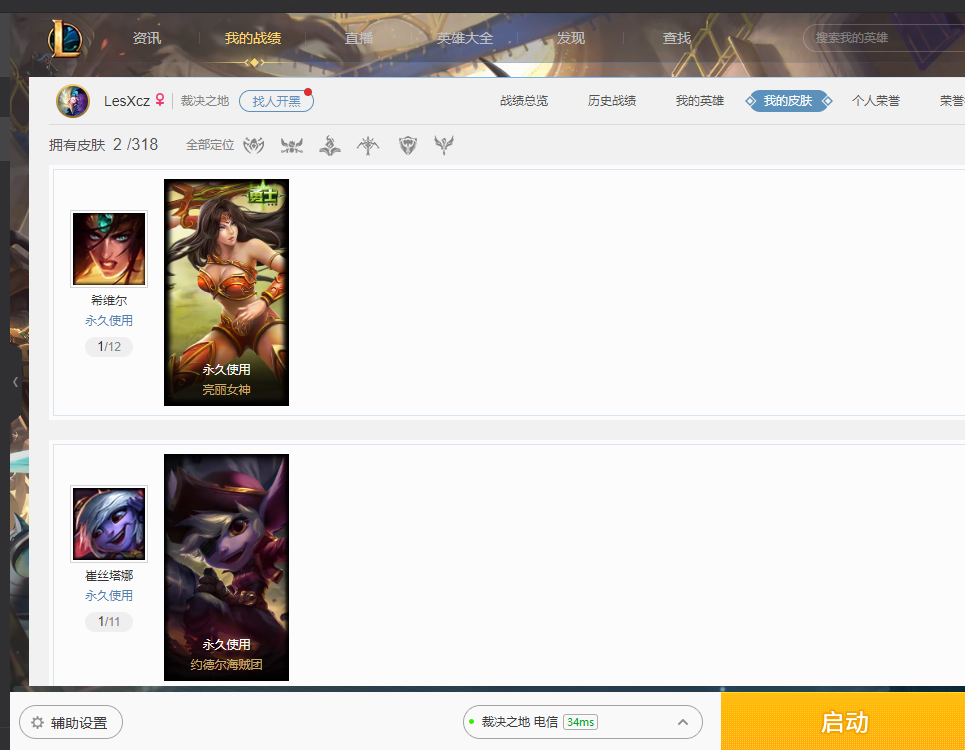The height and width of the screenshot is (750, 965).
Task: Click the 希维尔 champion name
Action: click(x=109, y=301)
